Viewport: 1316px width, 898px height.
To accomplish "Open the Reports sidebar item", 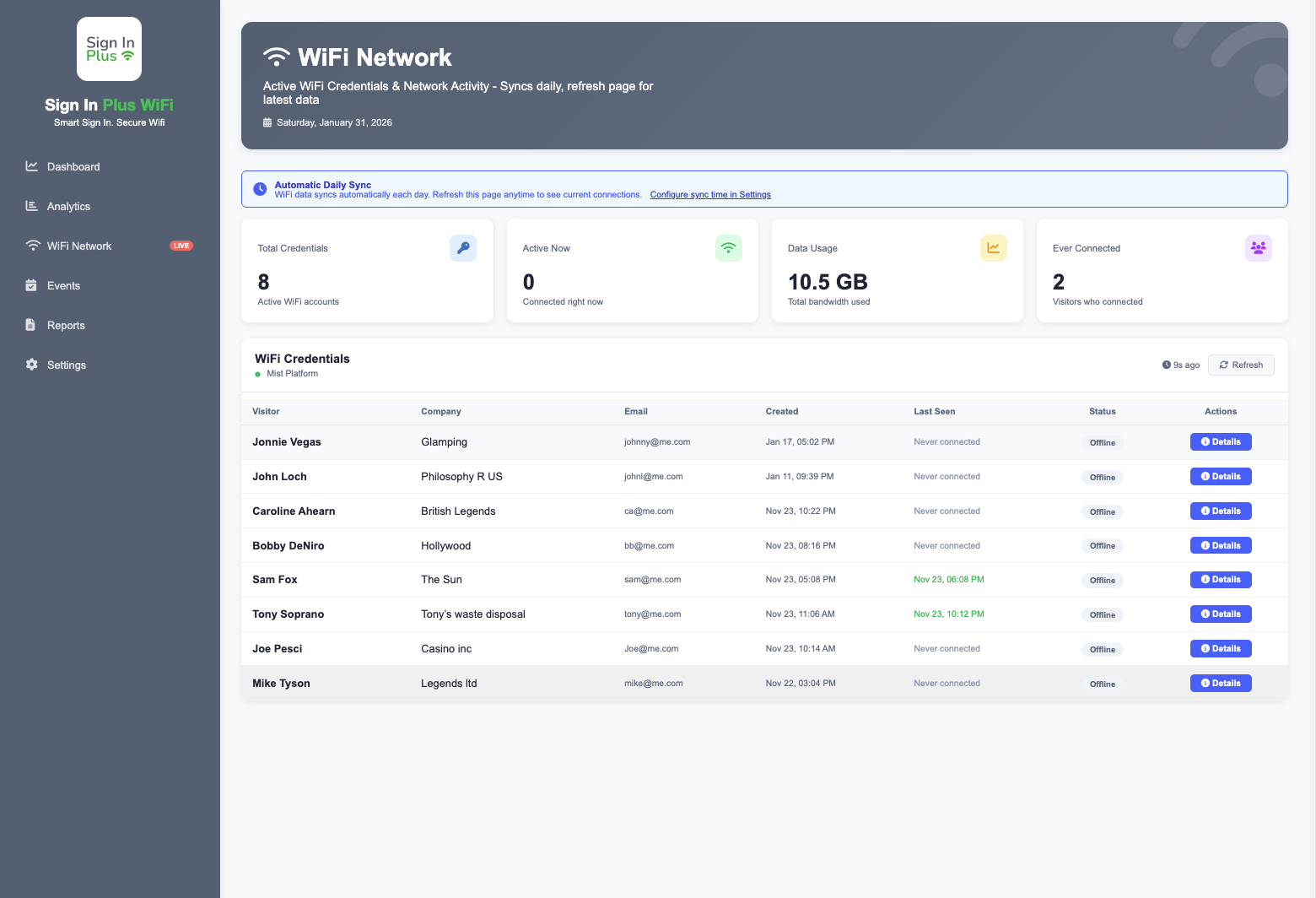I will pos(67,325).
